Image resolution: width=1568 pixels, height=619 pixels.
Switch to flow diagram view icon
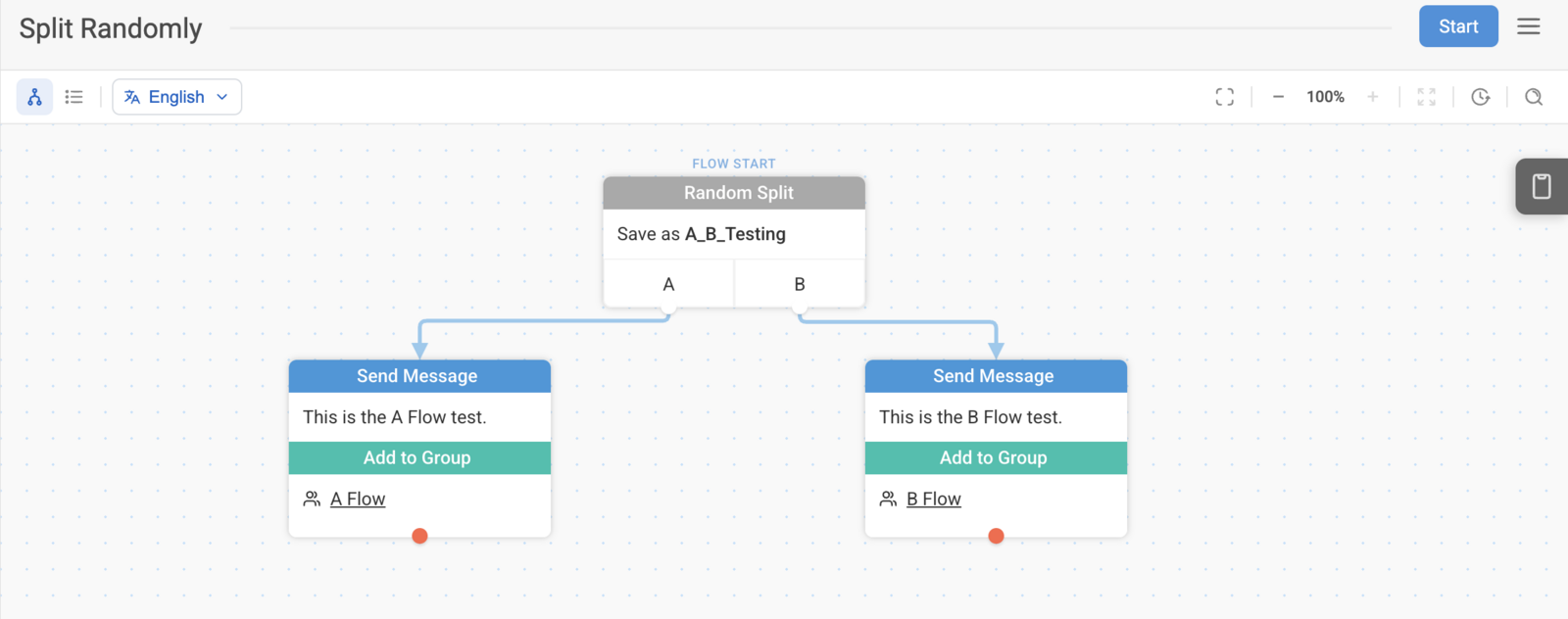(34, 97)
